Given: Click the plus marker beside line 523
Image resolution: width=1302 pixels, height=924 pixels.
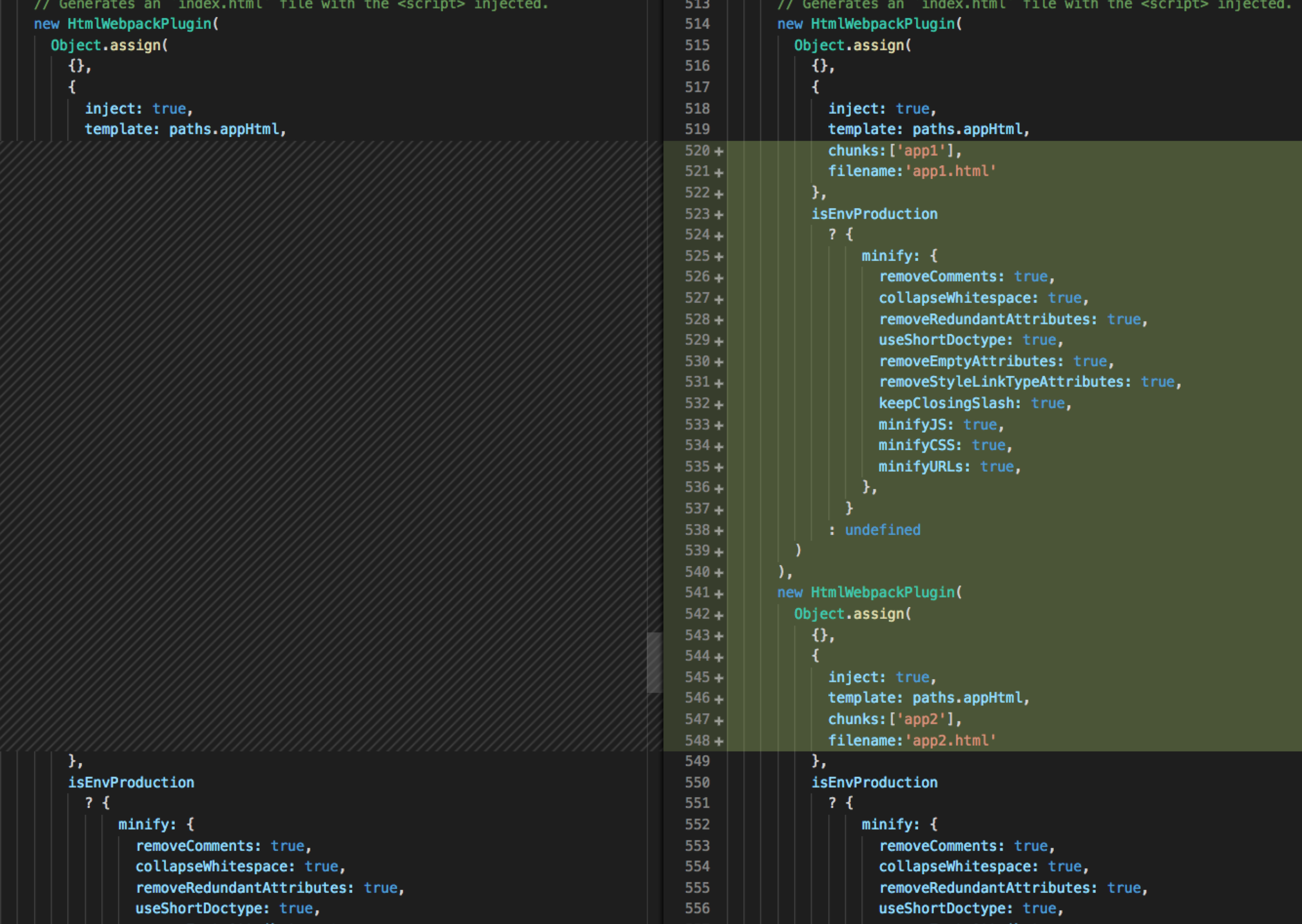Looking at the screenshot, I should pyautogui.click(x=719, y=215).
